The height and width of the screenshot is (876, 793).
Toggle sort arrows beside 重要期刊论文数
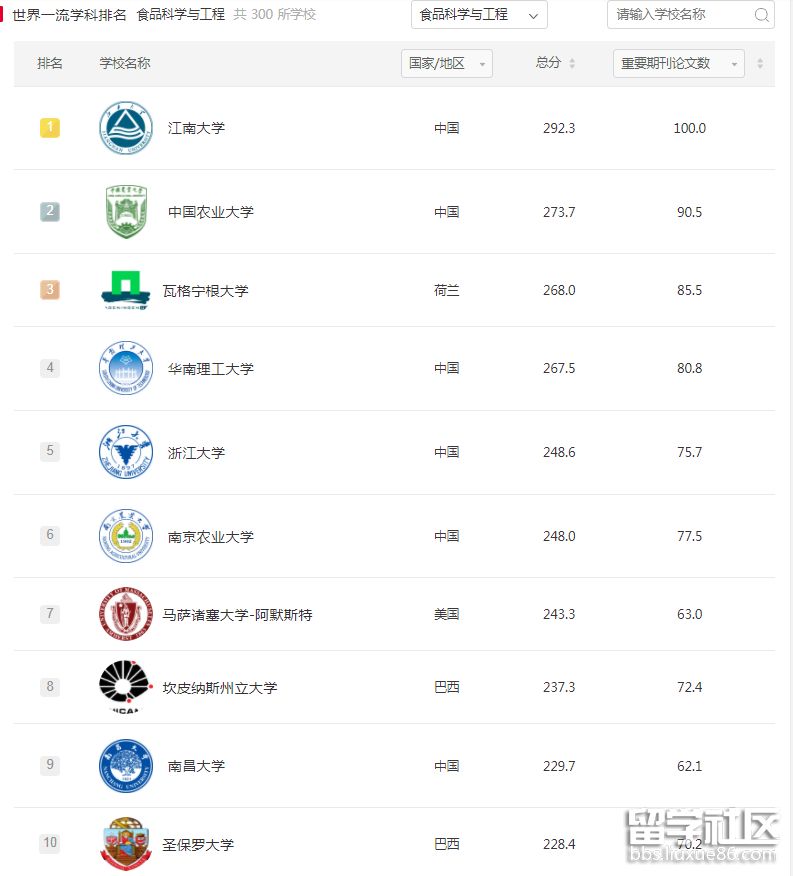click(760, 63)
